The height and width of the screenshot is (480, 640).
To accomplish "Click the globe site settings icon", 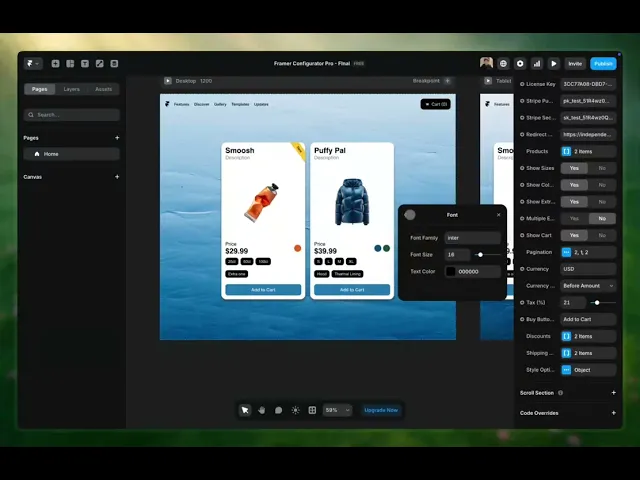I will (503, 64).
